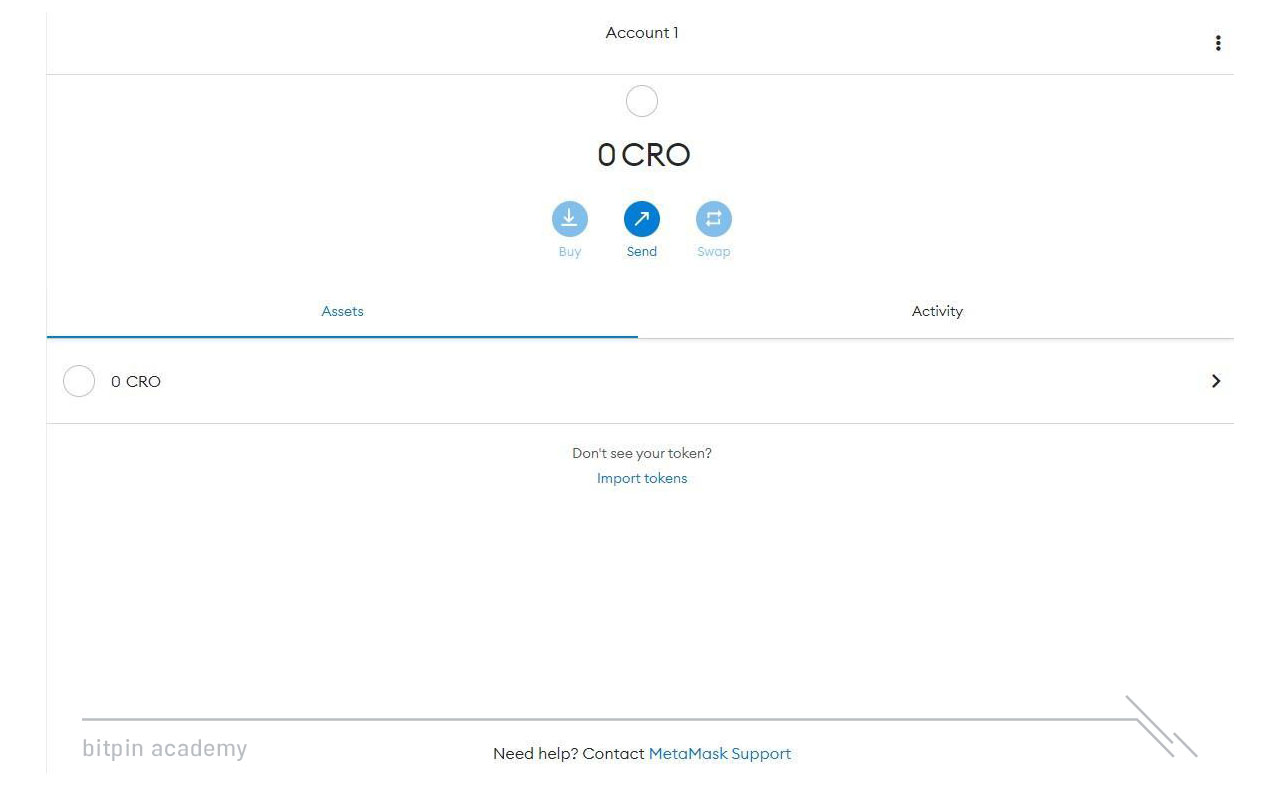Open the MetaMask Support link

tap(720, 754)
